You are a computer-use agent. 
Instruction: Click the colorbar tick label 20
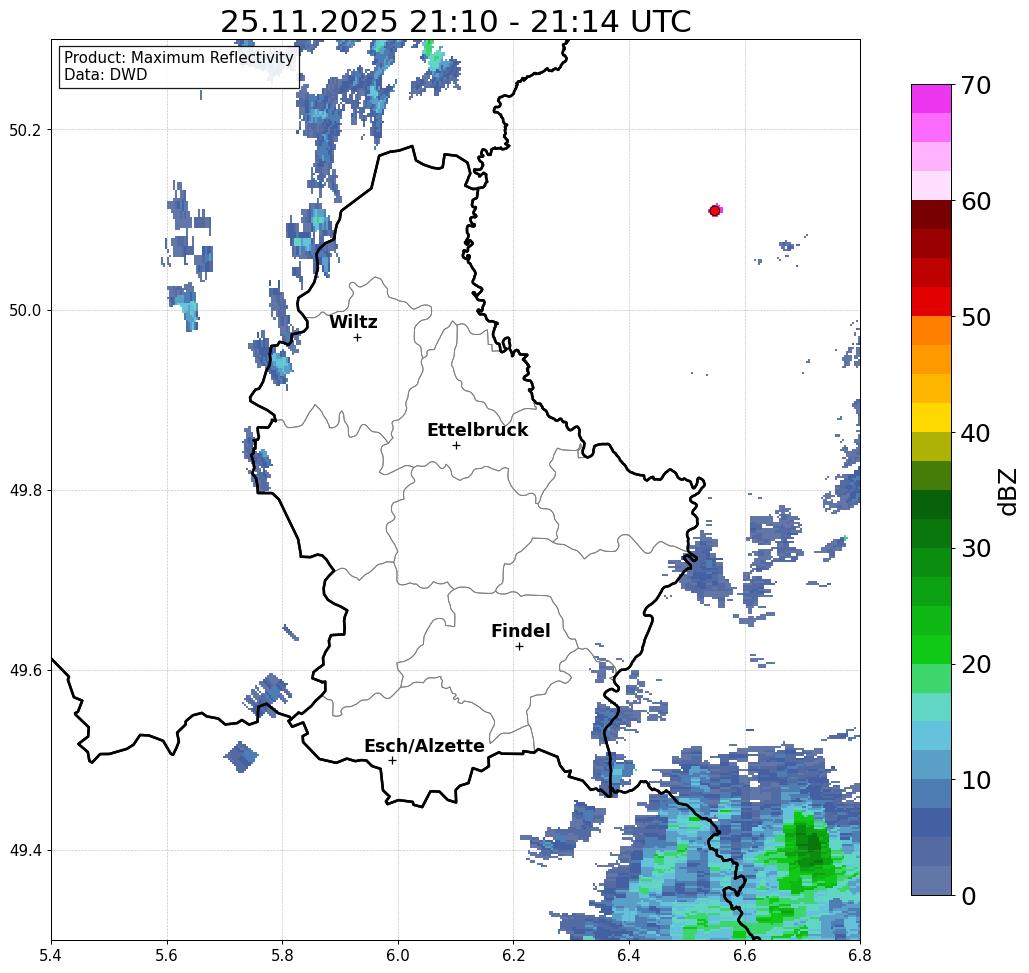976,664
